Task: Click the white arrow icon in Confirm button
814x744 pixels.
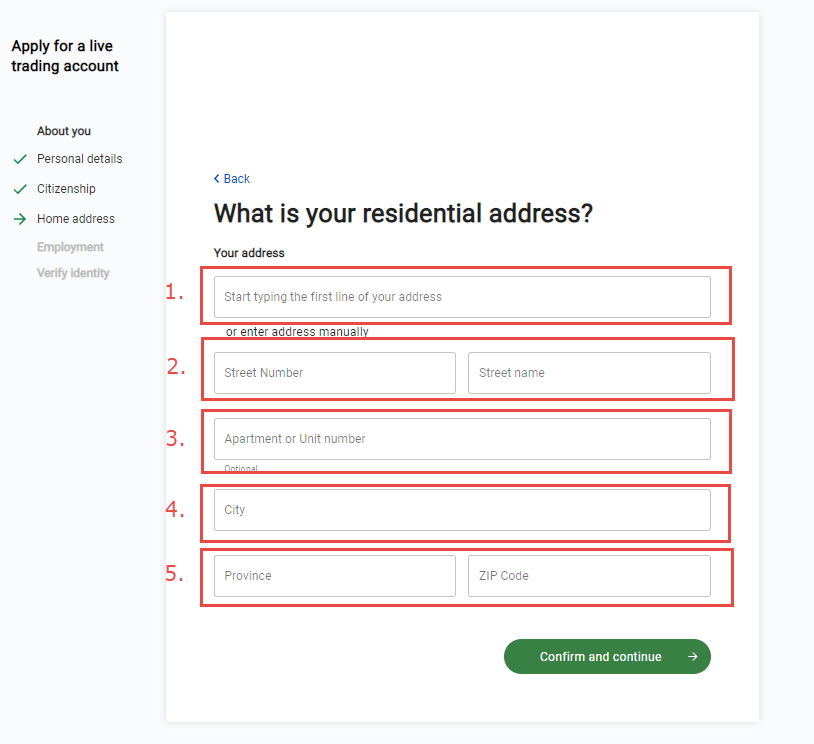Action: (x=693, y=657)
